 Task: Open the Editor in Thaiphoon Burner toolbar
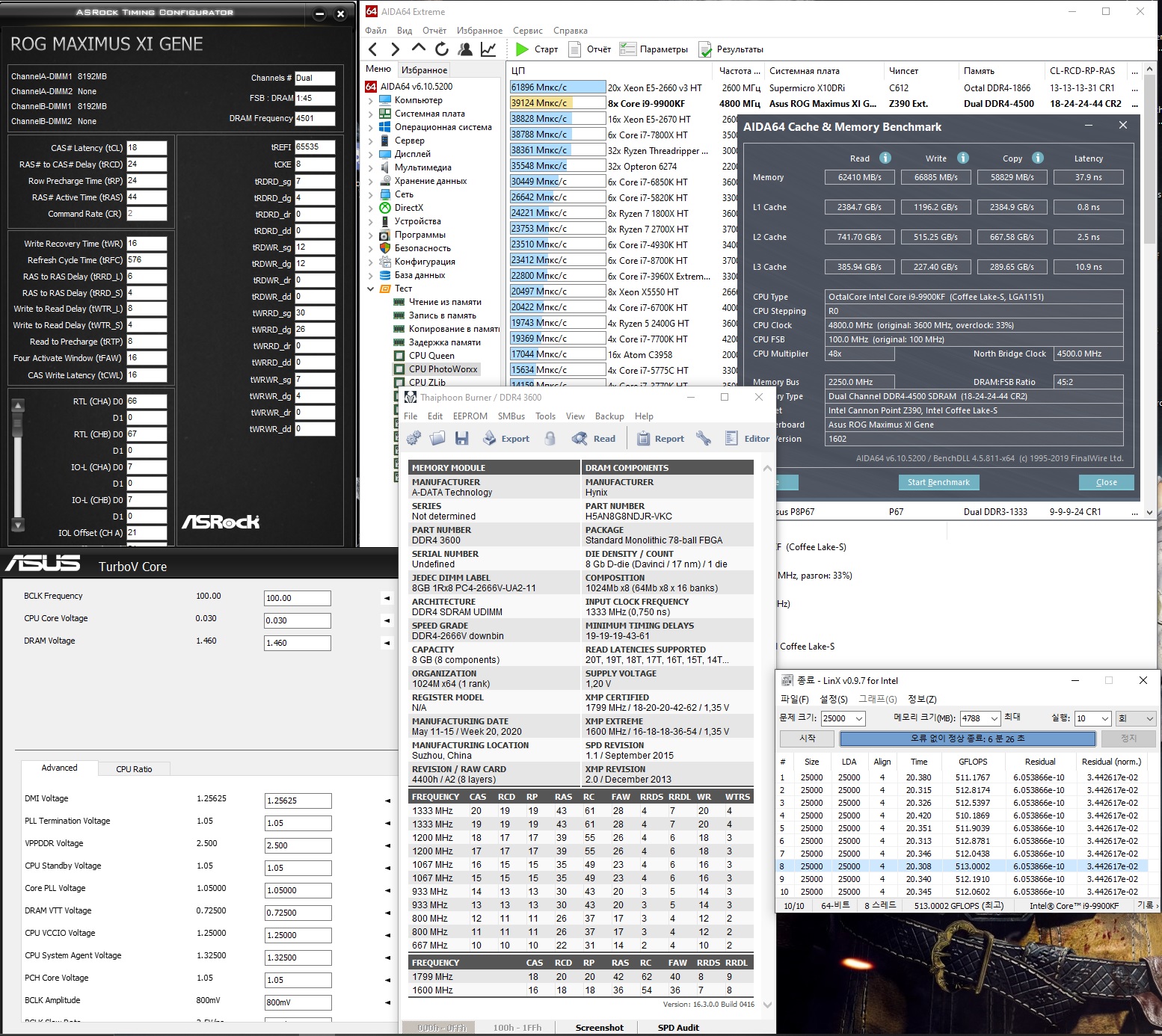pyautogui.click(x=747, y=439)
